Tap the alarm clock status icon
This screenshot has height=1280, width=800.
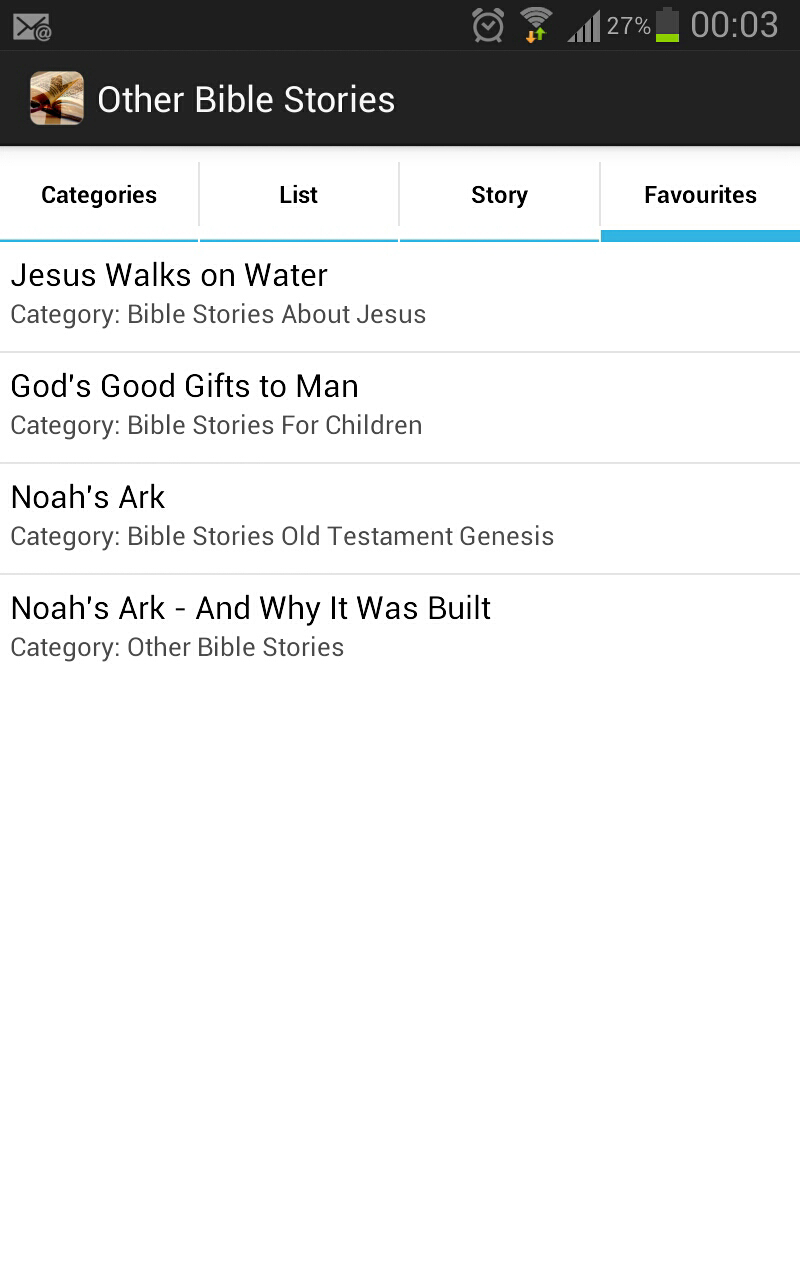(x=488, y=25)
